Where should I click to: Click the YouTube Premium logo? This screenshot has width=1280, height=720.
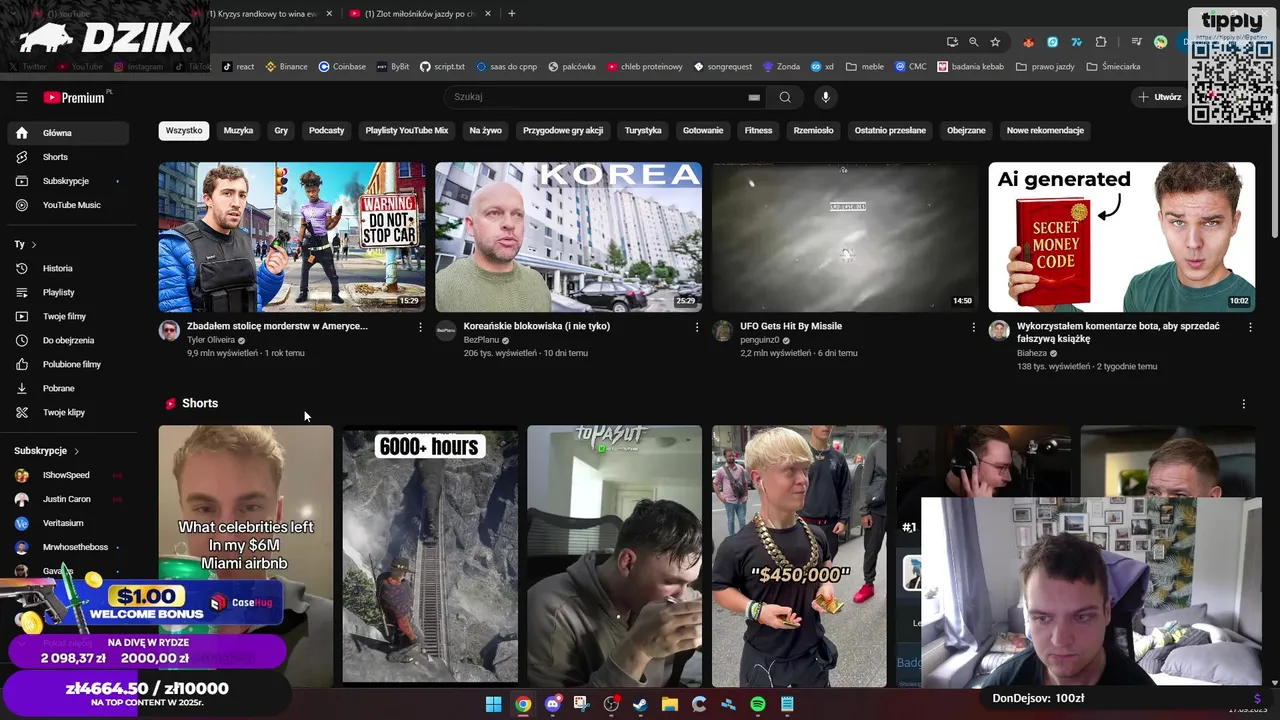pyautogui.click(x=75, y=97)
